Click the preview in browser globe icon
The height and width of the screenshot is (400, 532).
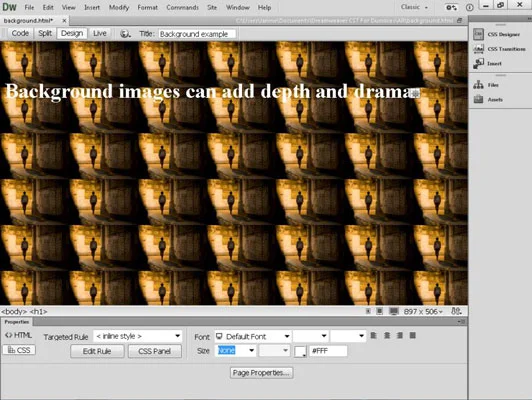click(x=125, y=34)
